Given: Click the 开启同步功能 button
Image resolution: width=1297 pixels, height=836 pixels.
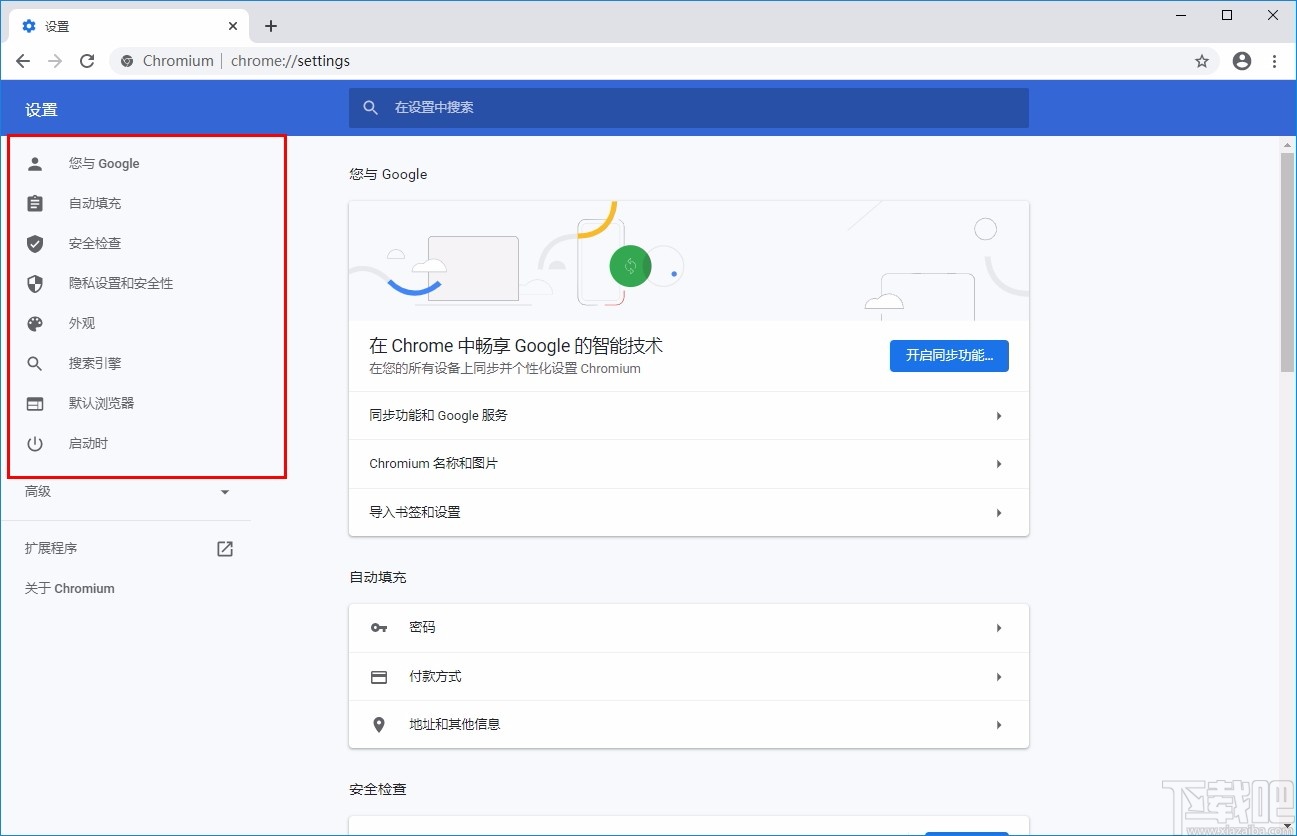Looking at the screenshot, I should point(948,355).
